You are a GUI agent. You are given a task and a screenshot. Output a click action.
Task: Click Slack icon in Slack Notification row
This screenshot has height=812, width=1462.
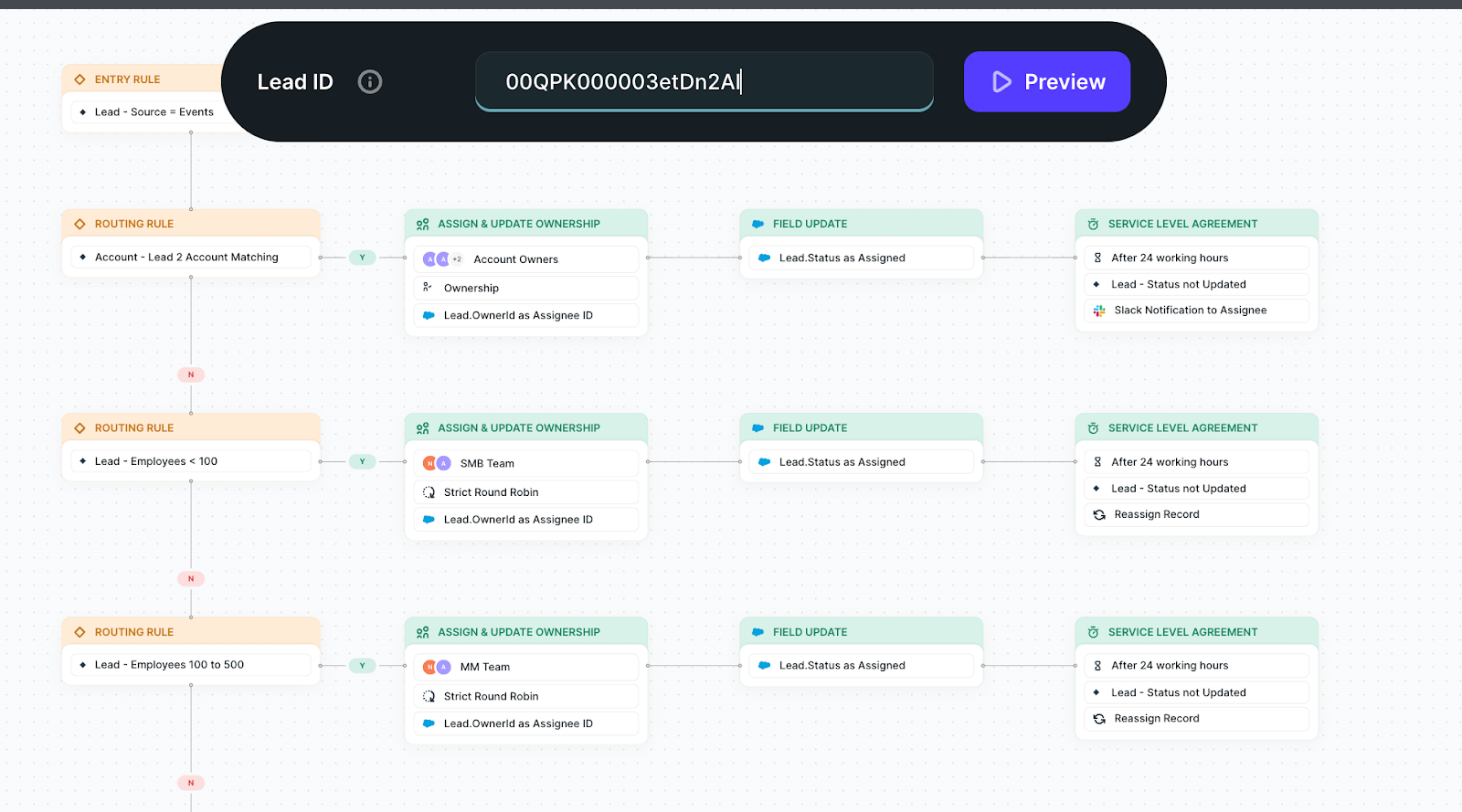click(1099, 311)
